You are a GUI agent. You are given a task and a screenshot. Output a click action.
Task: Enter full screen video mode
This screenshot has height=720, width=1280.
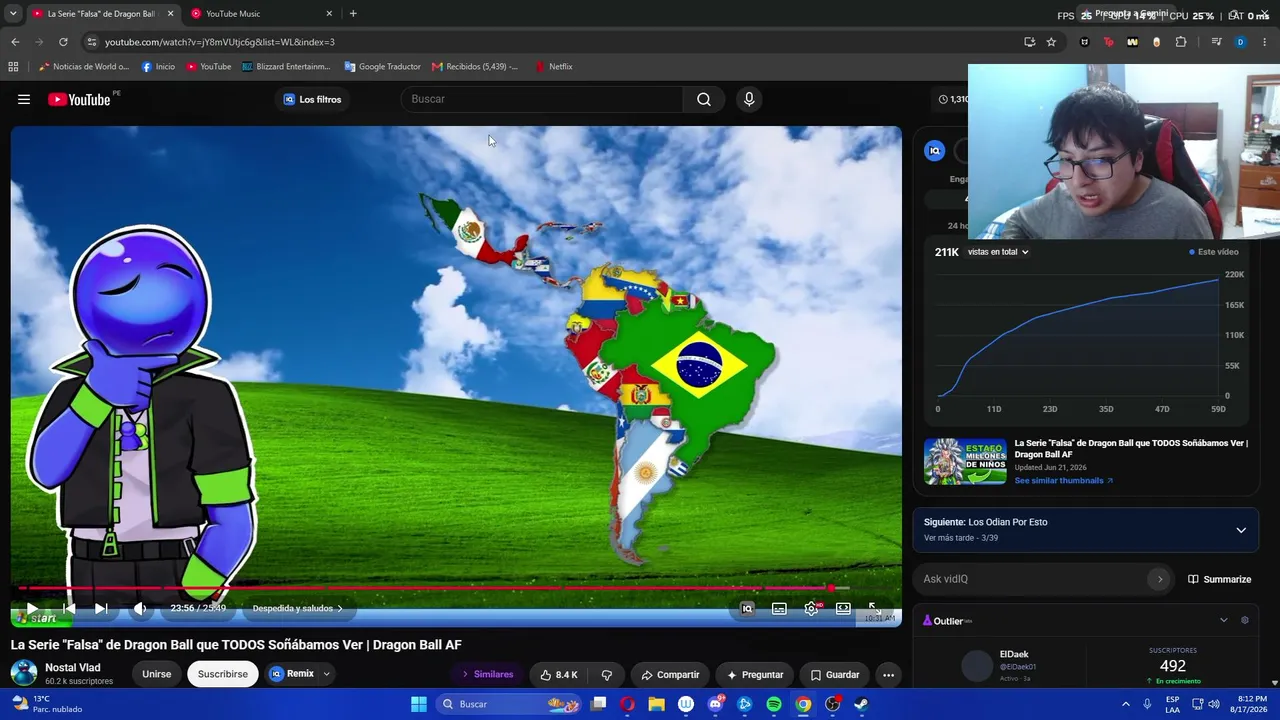tap(873, 608)
